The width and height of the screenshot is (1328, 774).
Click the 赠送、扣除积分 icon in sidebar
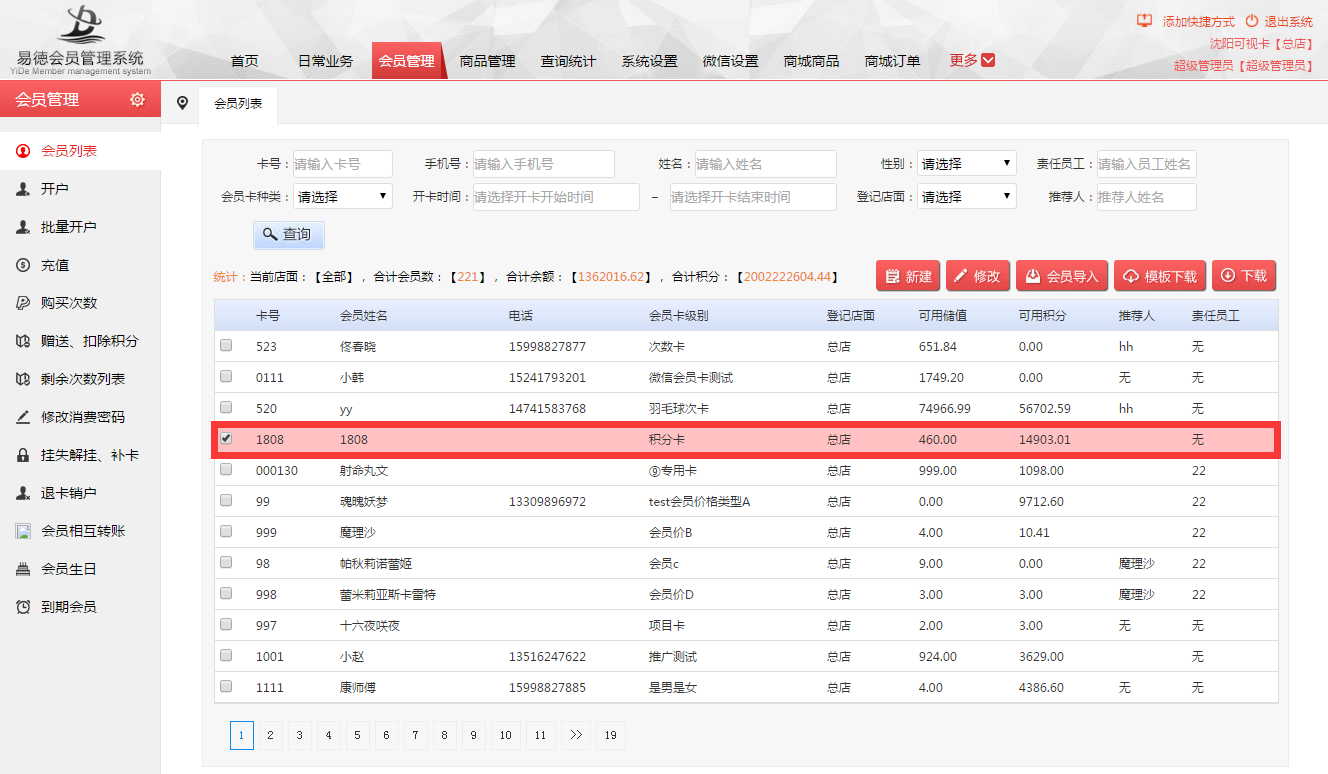point(23,341)
